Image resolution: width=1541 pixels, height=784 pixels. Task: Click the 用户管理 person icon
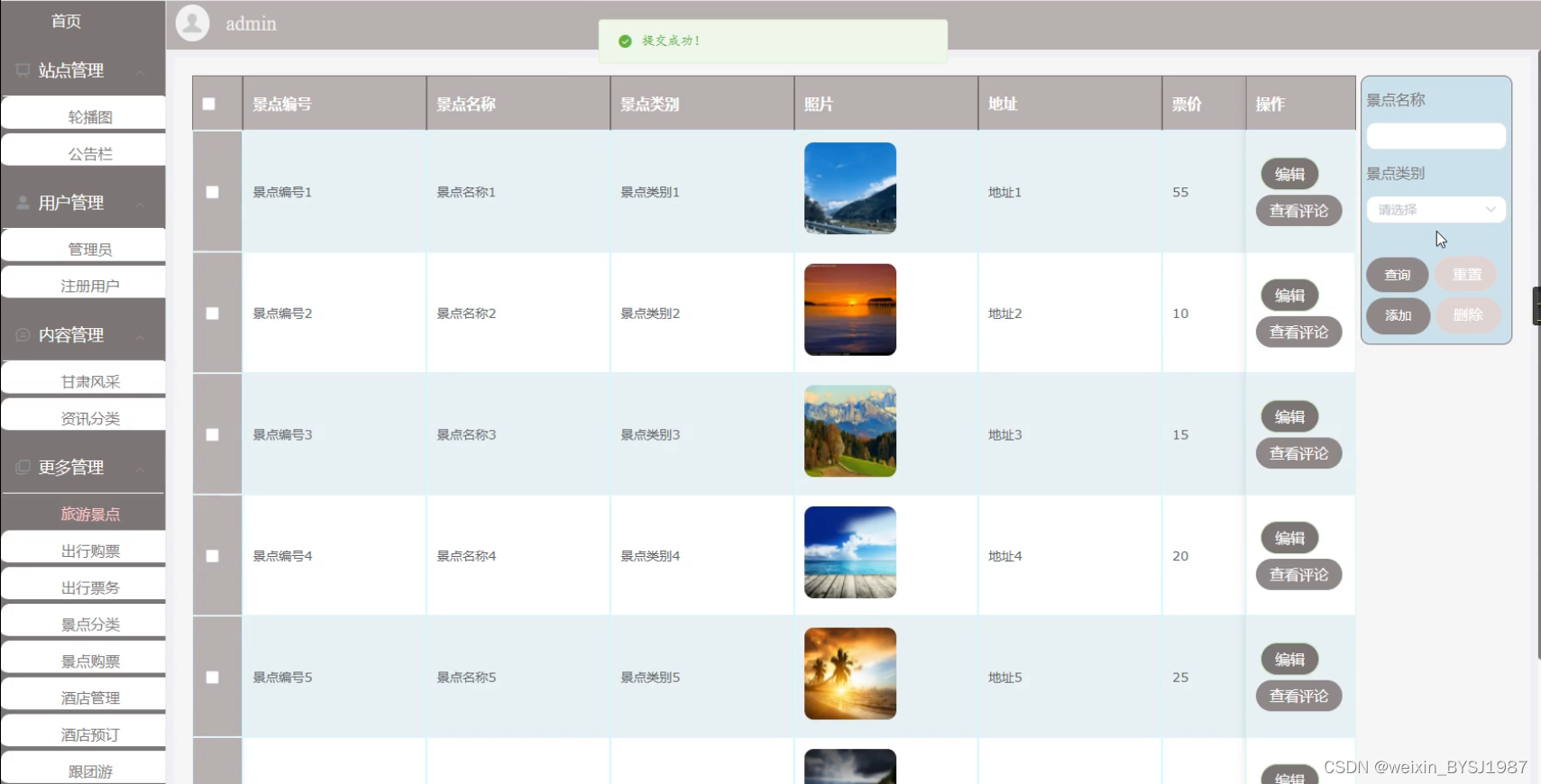coord(23,203)
